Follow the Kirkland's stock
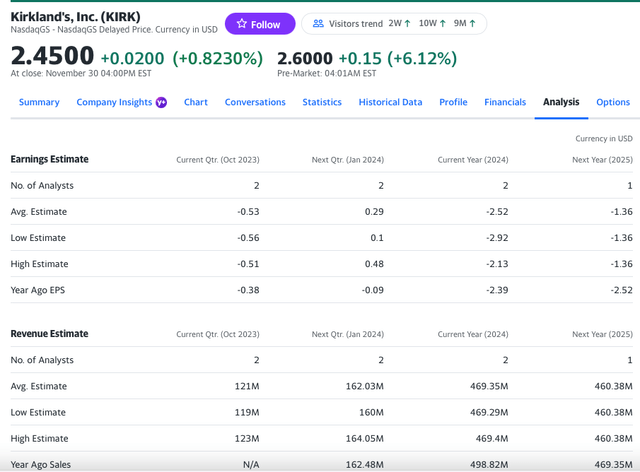This screenshot has width=640, height=472. (260, 24)
